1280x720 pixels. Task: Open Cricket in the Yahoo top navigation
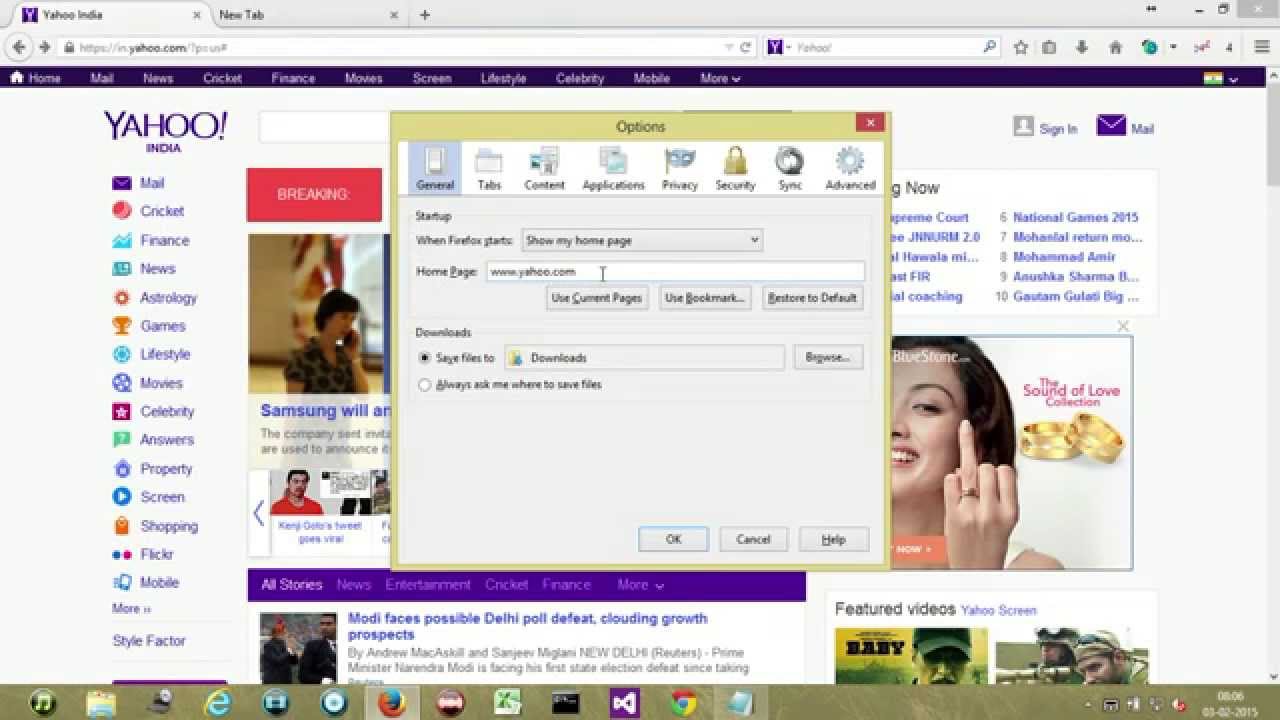coord(222,78)
